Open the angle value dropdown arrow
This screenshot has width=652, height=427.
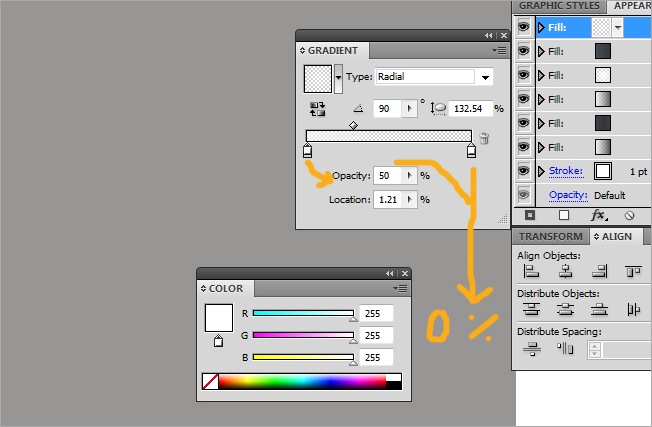click(409, 109)
